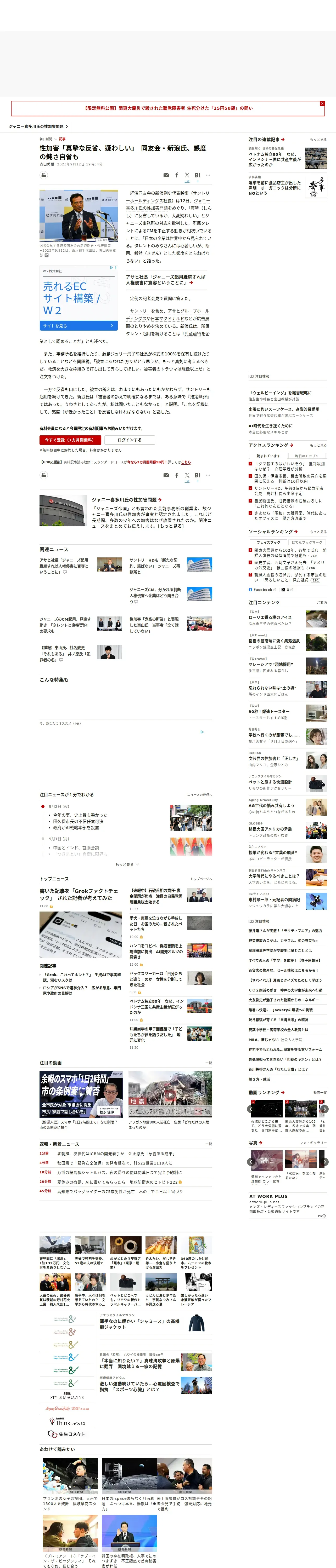Share the article by email using top mail icon
336x1568 pixels.
point(166,175)
